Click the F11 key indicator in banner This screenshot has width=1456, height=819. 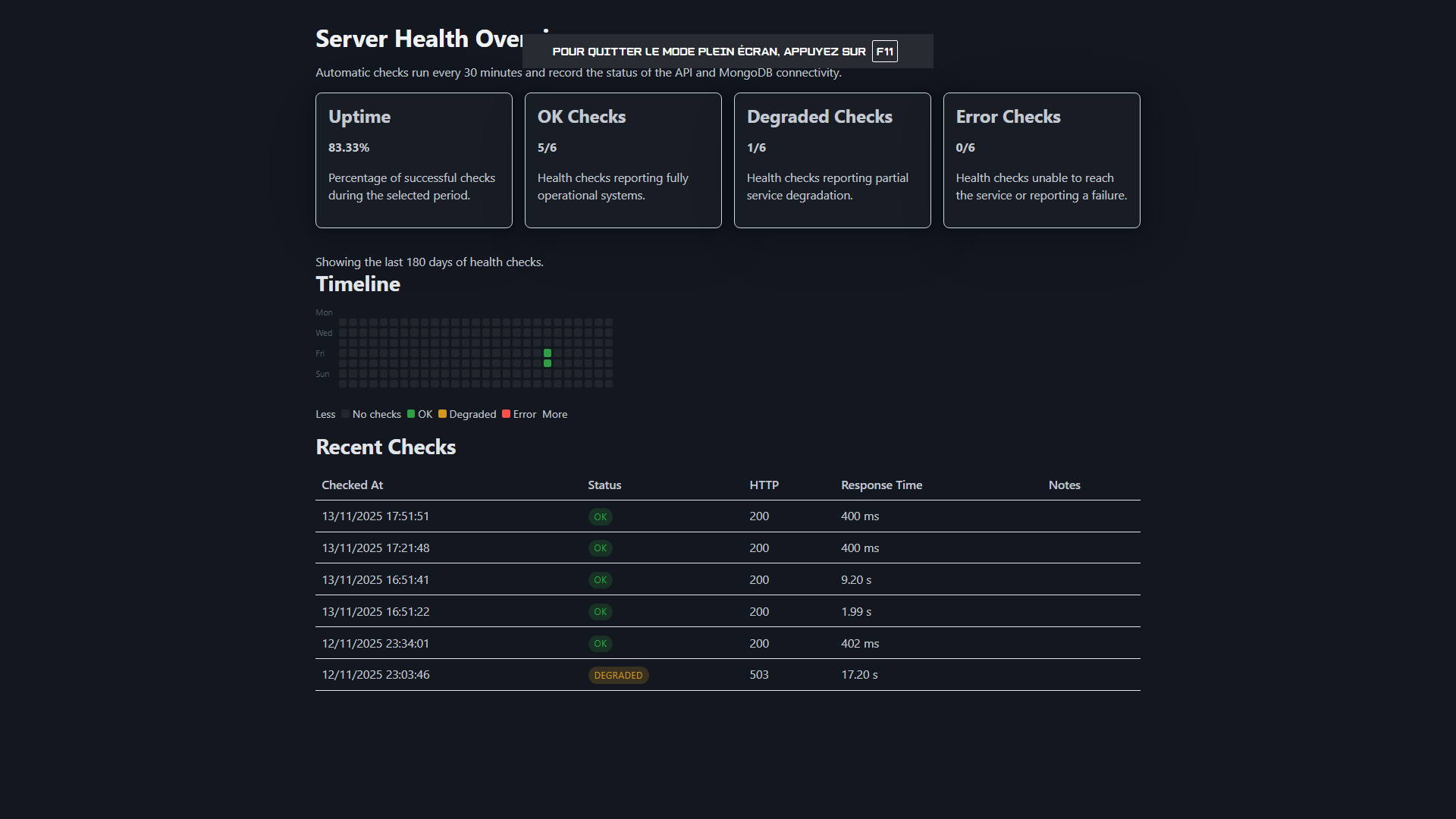tap(884, 52)
